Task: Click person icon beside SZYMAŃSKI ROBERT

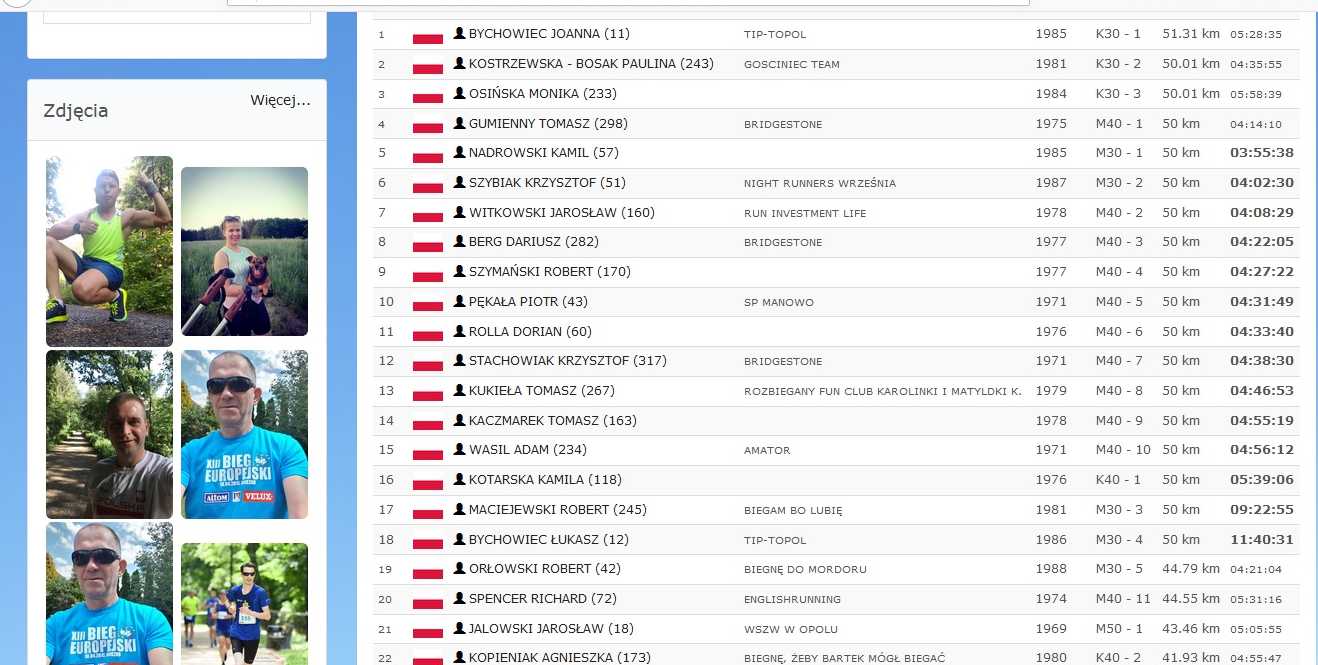Action: [x=459, y=271]
